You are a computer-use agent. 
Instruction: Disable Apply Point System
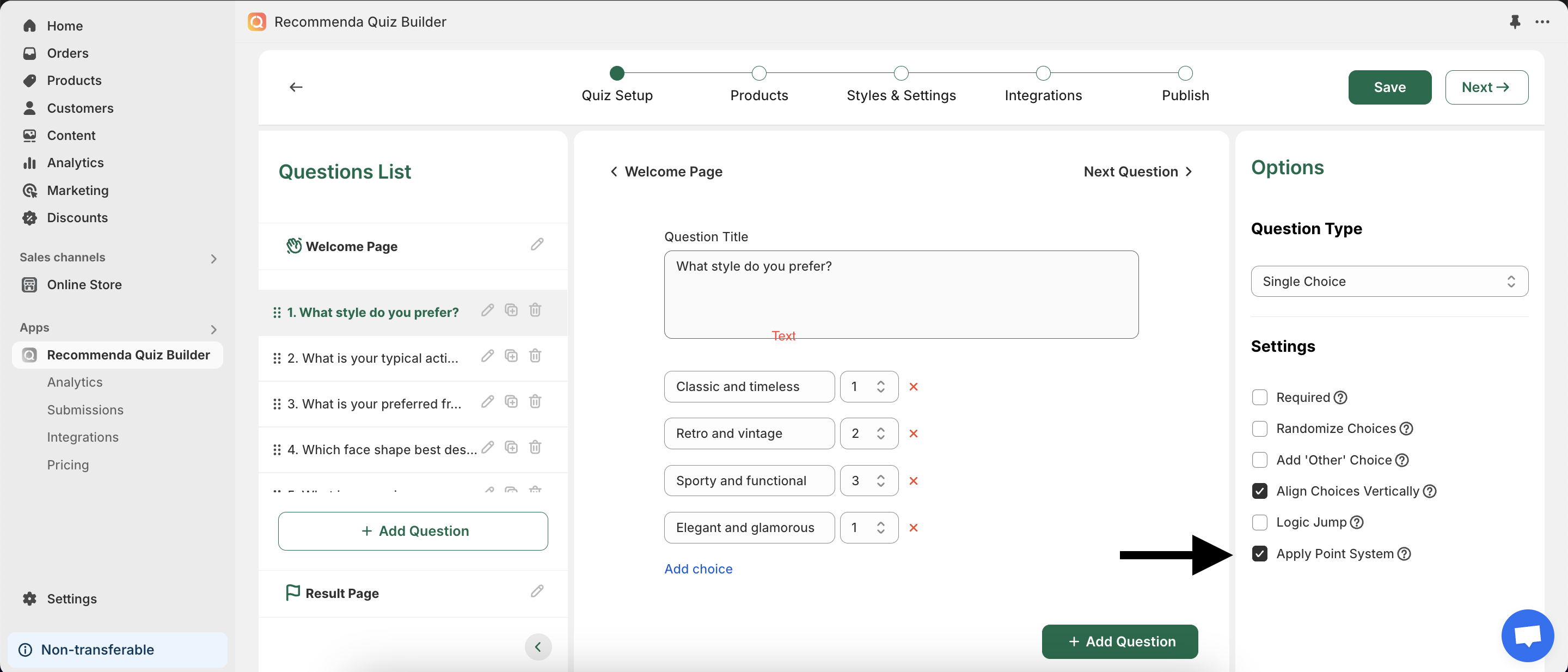click(1260, 554)
